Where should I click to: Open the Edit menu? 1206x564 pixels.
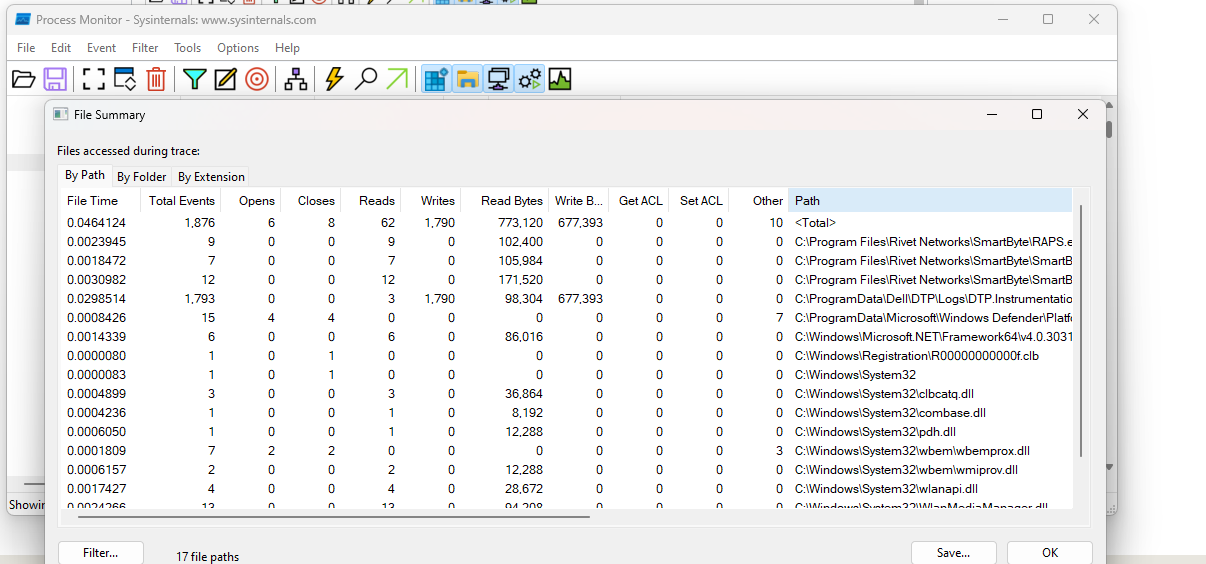point(61,48)
